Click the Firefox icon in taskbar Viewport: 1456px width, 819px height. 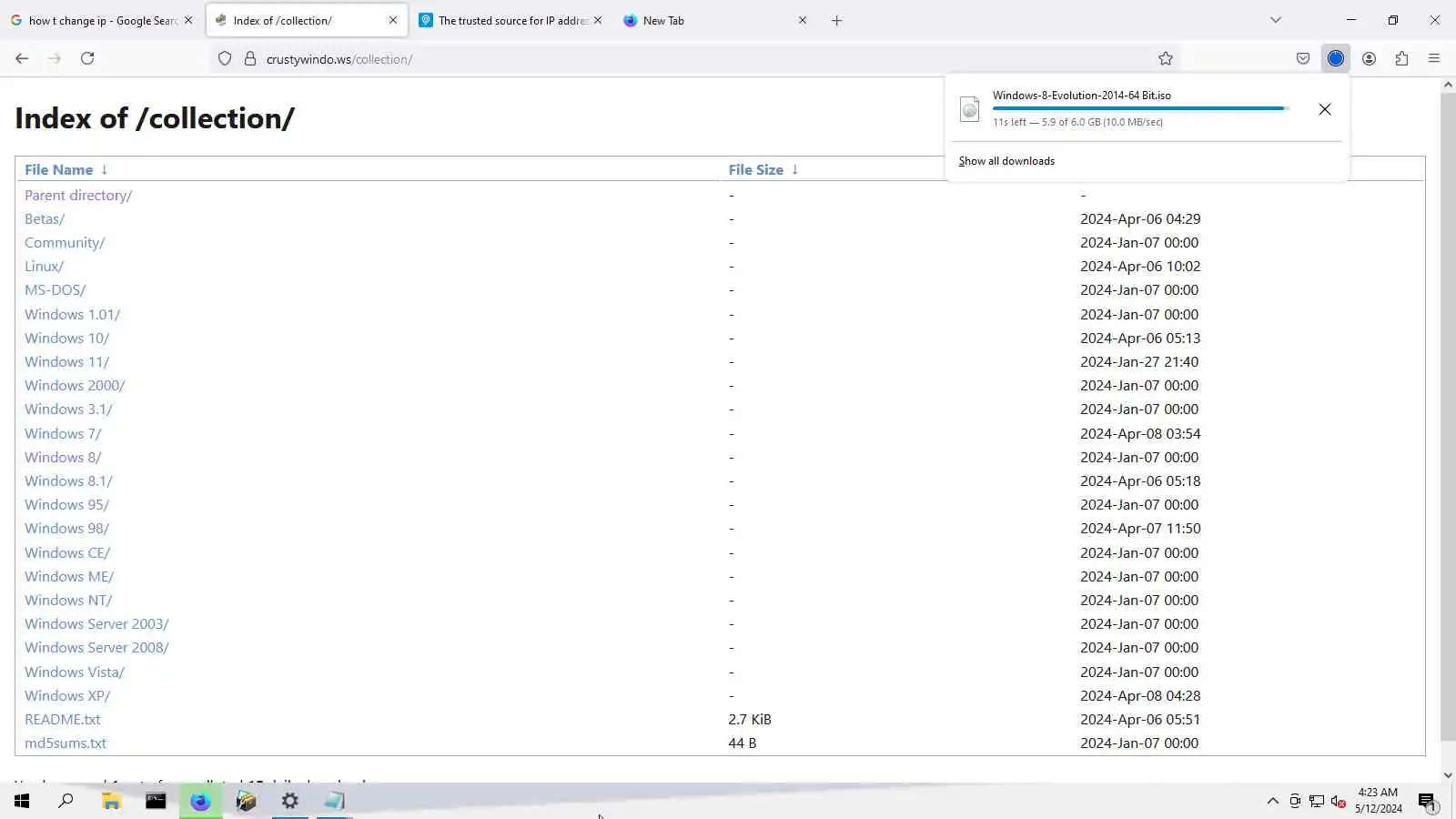[x=200, y=801]
